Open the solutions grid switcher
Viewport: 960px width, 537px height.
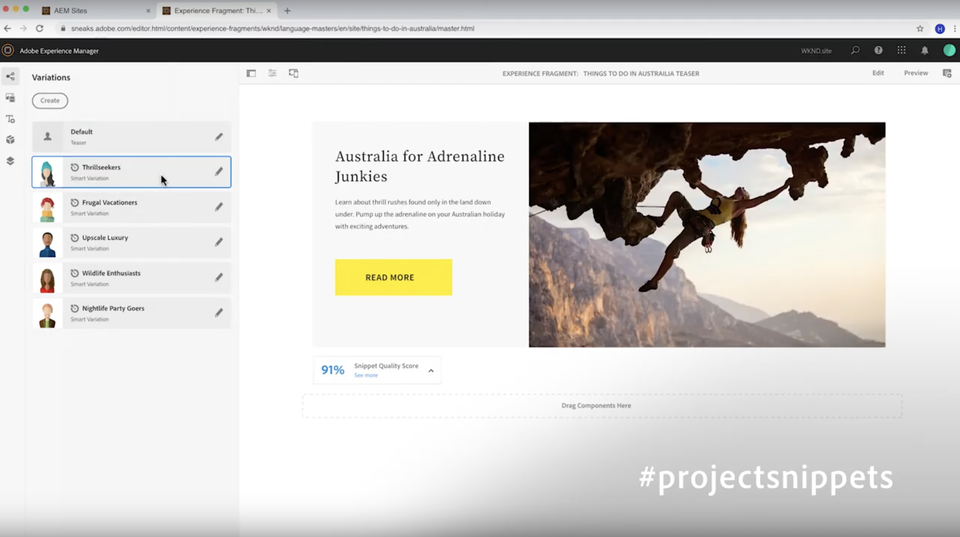click(901, 50)
